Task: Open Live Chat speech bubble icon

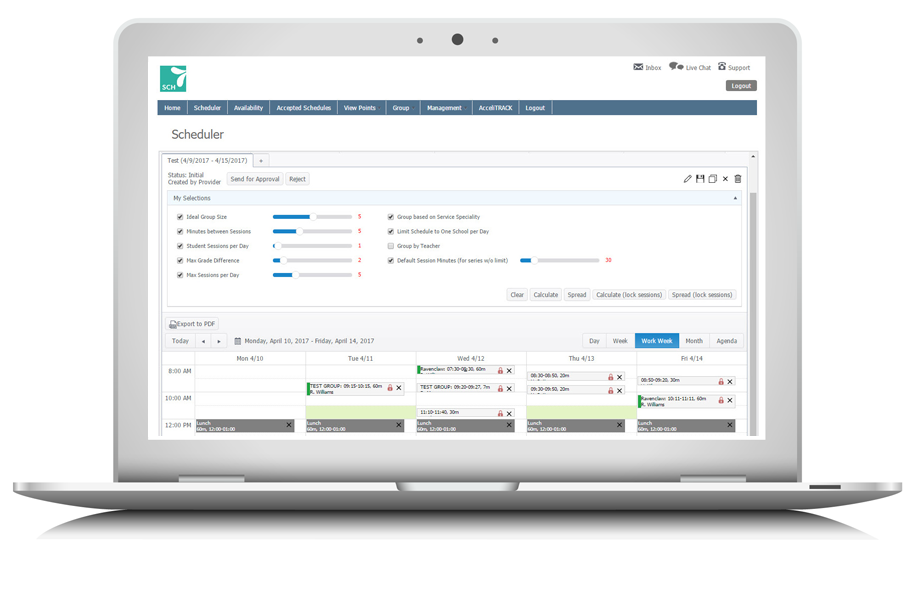Action: pyautogui.click(x=676, y=67)
